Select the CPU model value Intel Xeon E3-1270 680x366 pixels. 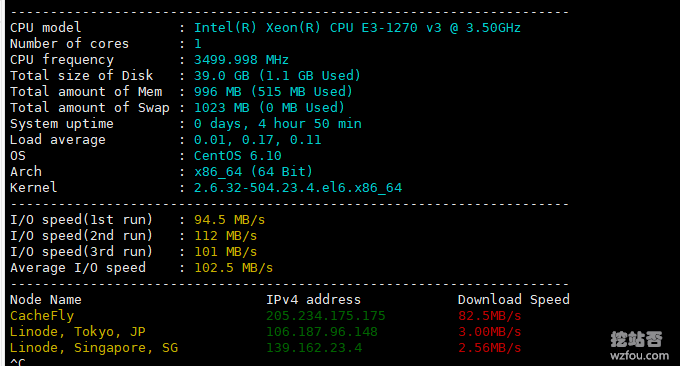(x=357, y=28)
